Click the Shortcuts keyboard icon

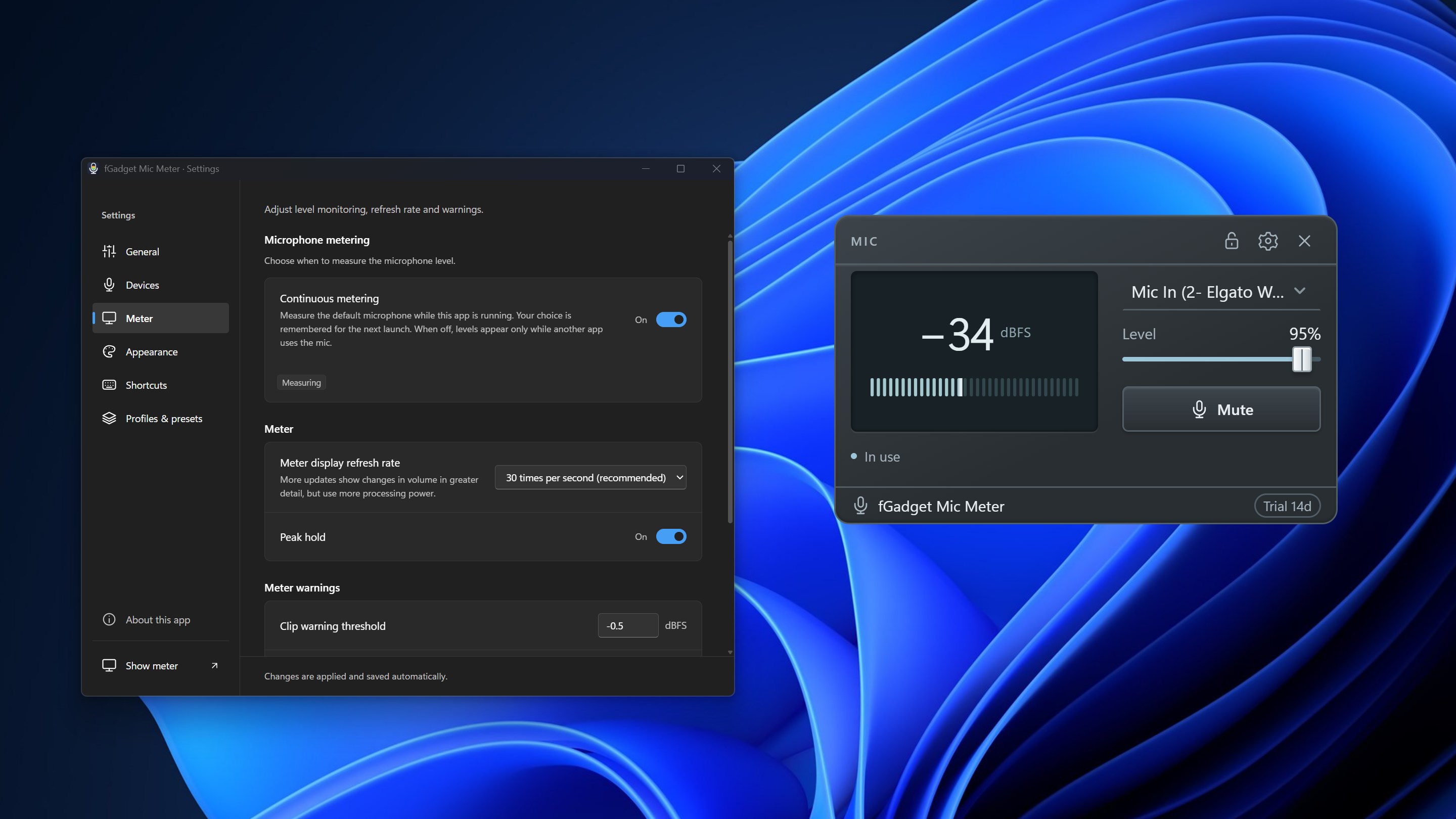[109, 385]
